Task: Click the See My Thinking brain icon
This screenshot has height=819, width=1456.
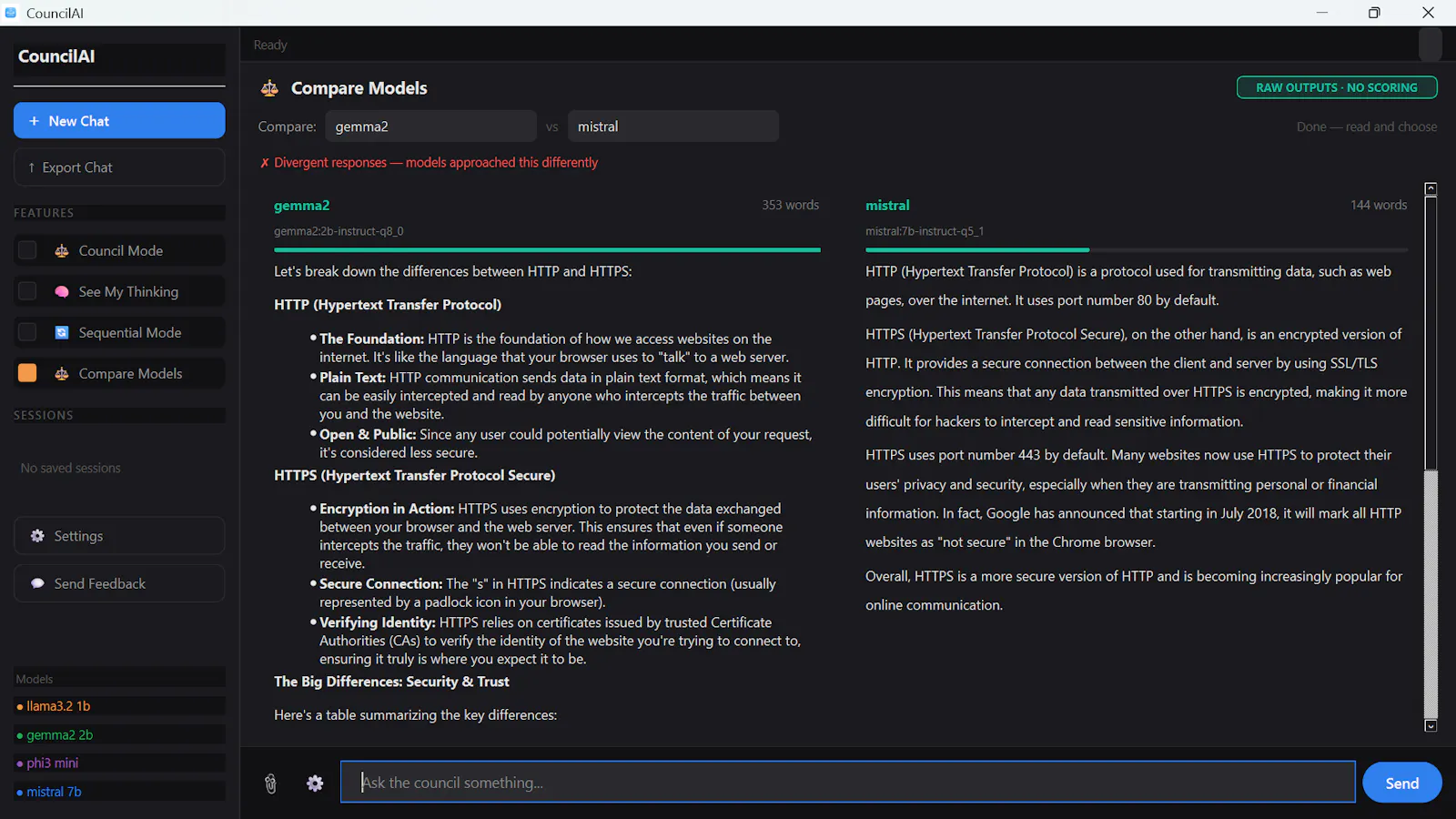Action: [x=62, y=292]
